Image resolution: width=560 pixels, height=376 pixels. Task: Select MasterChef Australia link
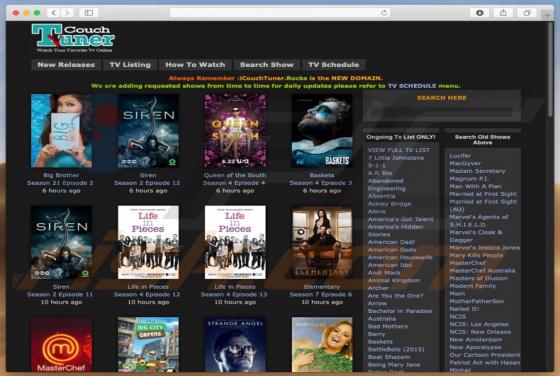click(x=482, y=270)
